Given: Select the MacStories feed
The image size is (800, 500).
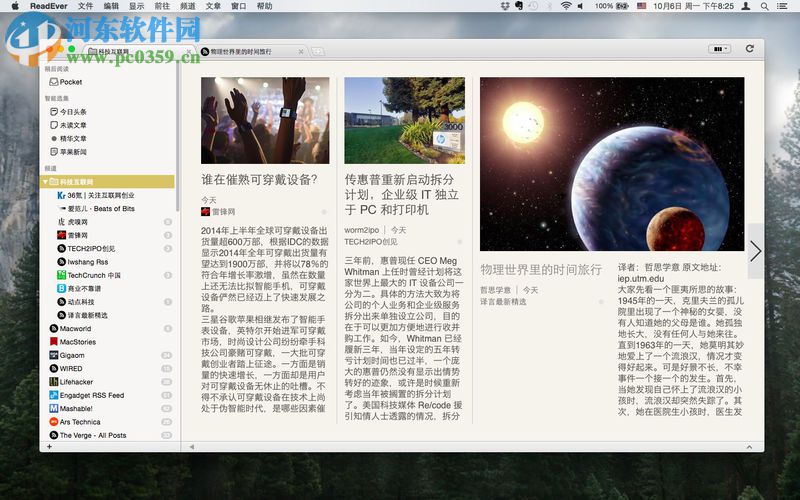Looking at the screenshot, I should click(x=72, y=342).
